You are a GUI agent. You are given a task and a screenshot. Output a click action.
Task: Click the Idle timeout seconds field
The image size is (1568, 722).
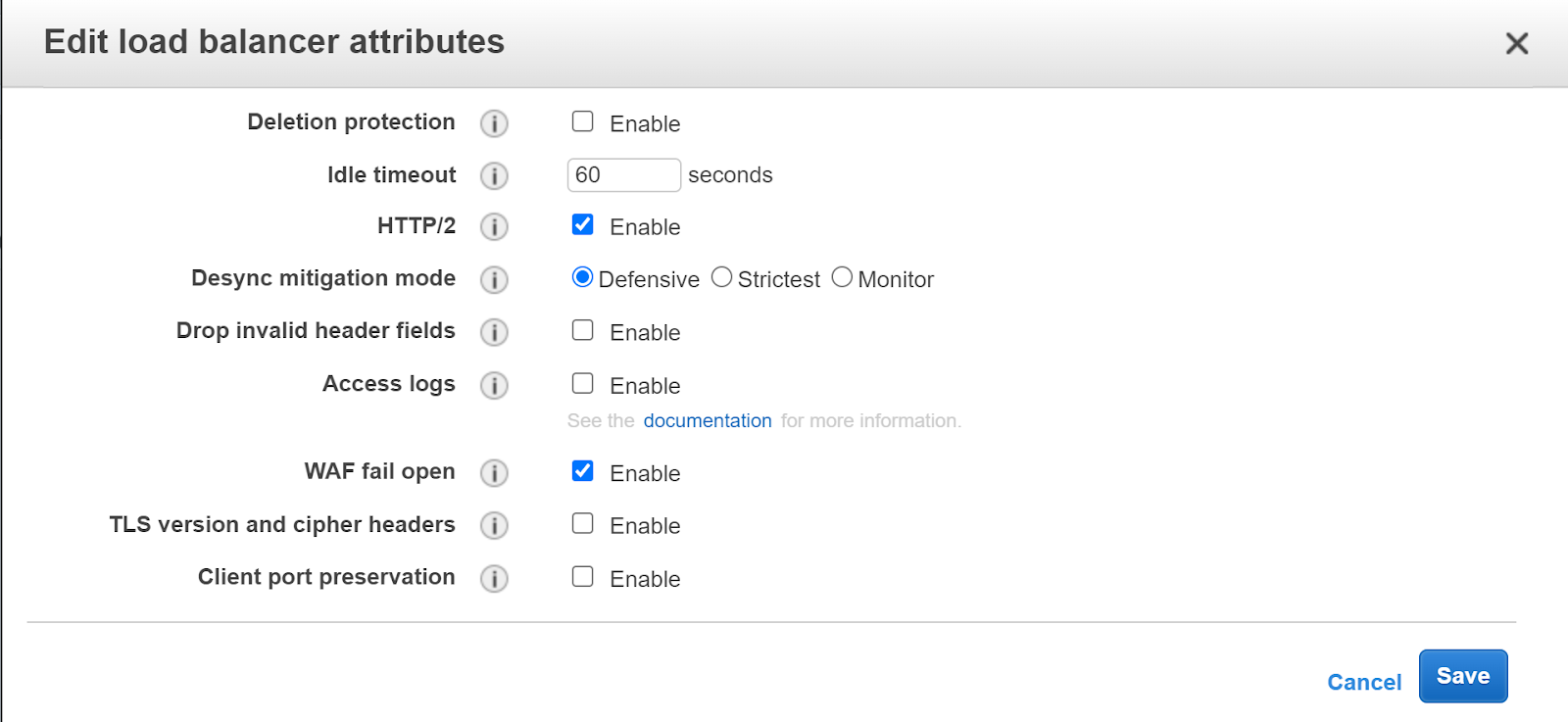click(623, 175)
